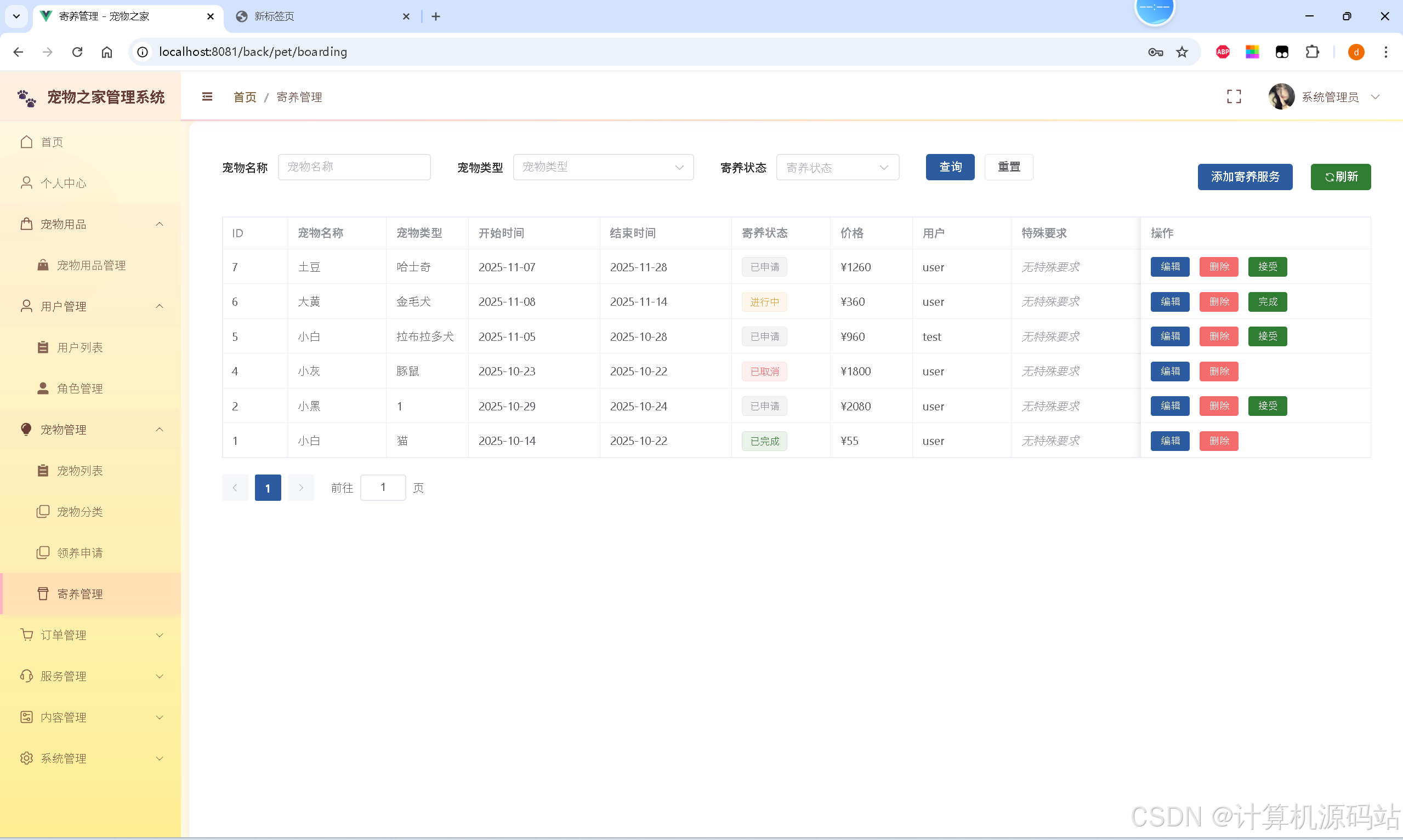Screen dimensions: 1403x840
Task: Collapse the 用户管理 sidebar group
Action: (90, 306)
